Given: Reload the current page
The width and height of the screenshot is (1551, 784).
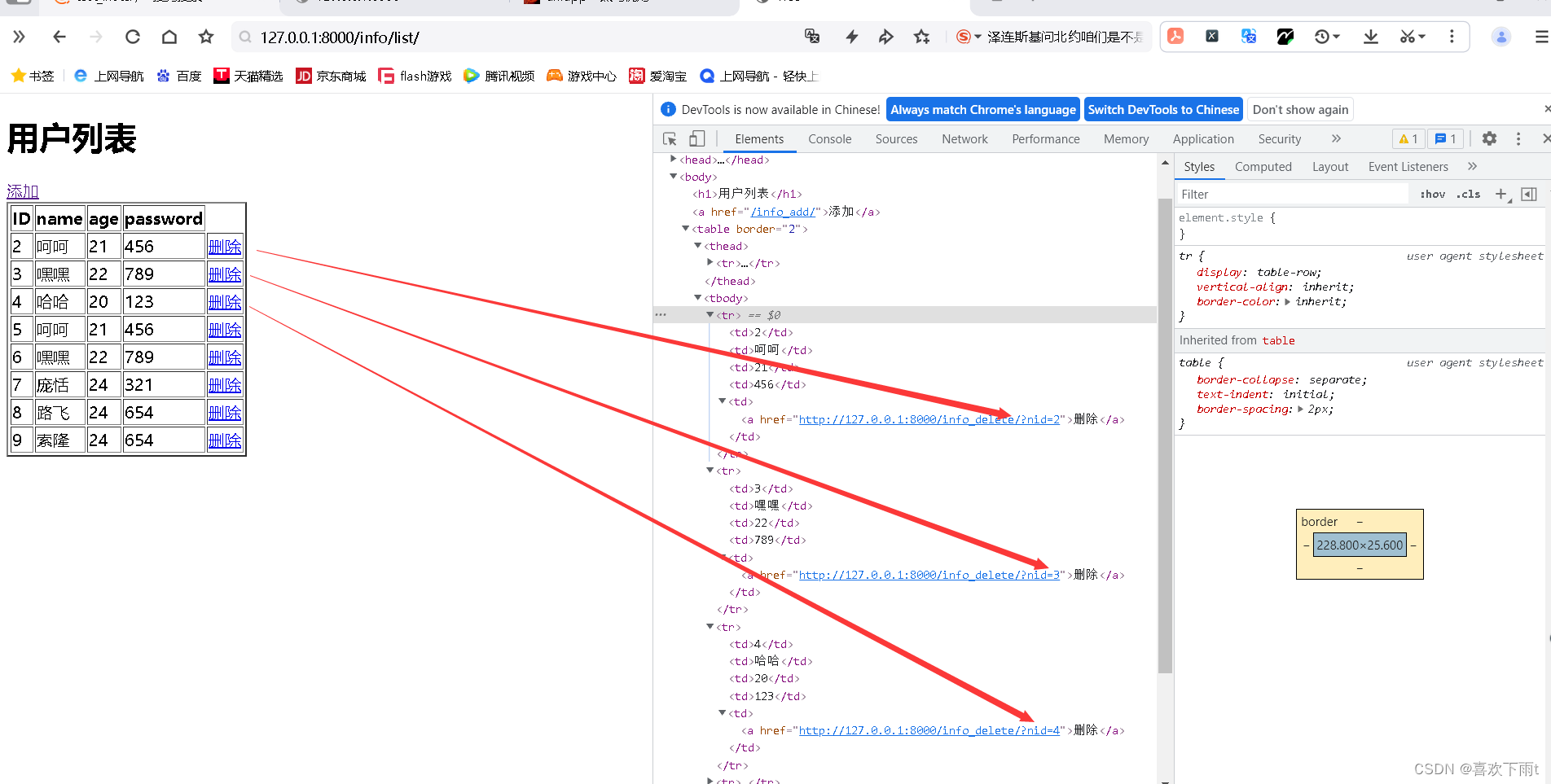Looking at the screenshot, I should (133, 37).
